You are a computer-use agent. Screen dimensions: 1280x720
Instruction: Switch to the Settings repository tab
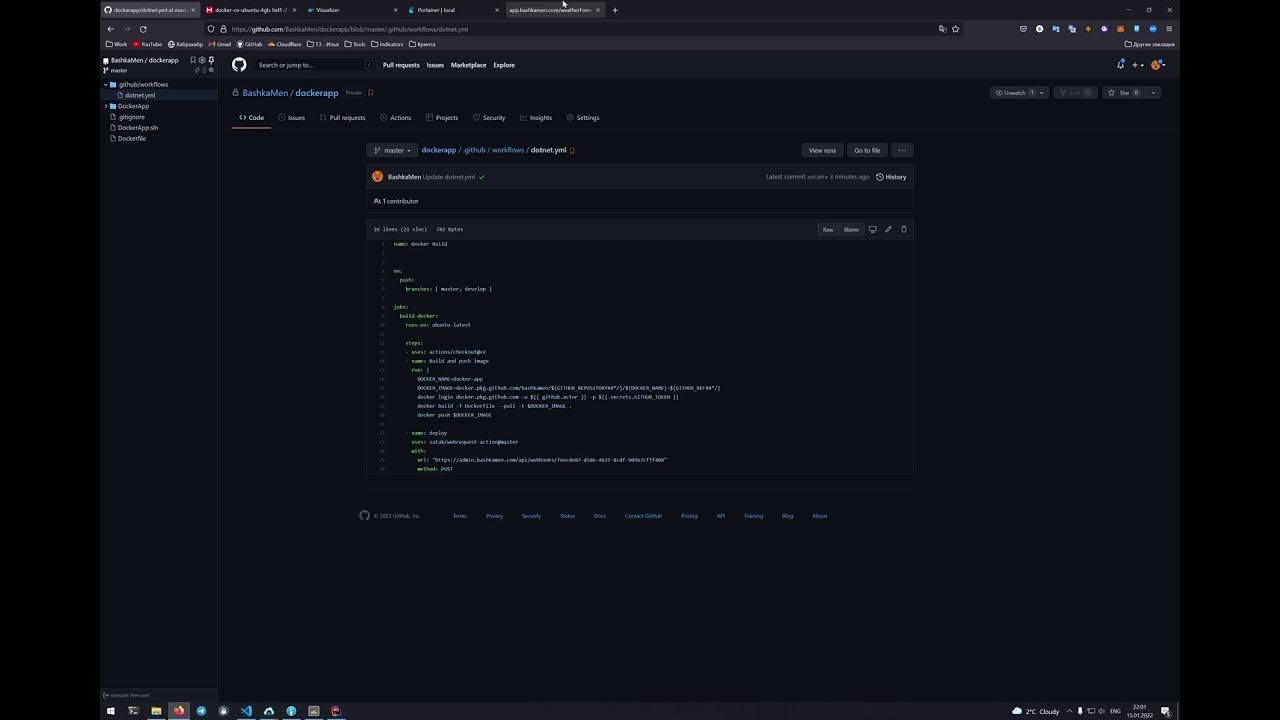coord(582,118)
